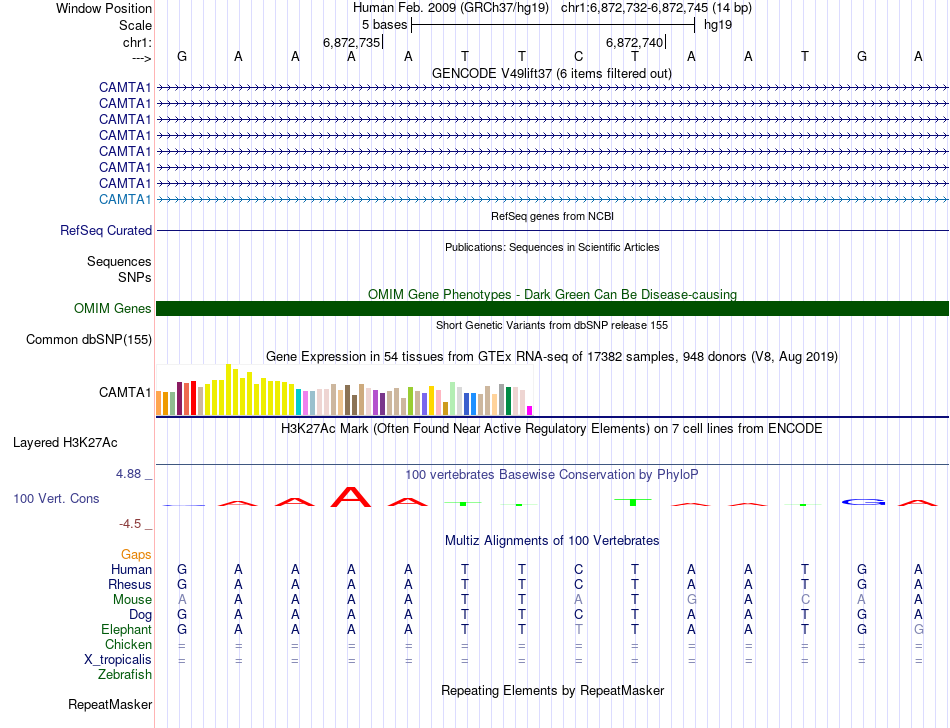Click the Rhesus species label
Image resolution: width=950 pixels, height=728 pixels.
(x=131, y=584)
